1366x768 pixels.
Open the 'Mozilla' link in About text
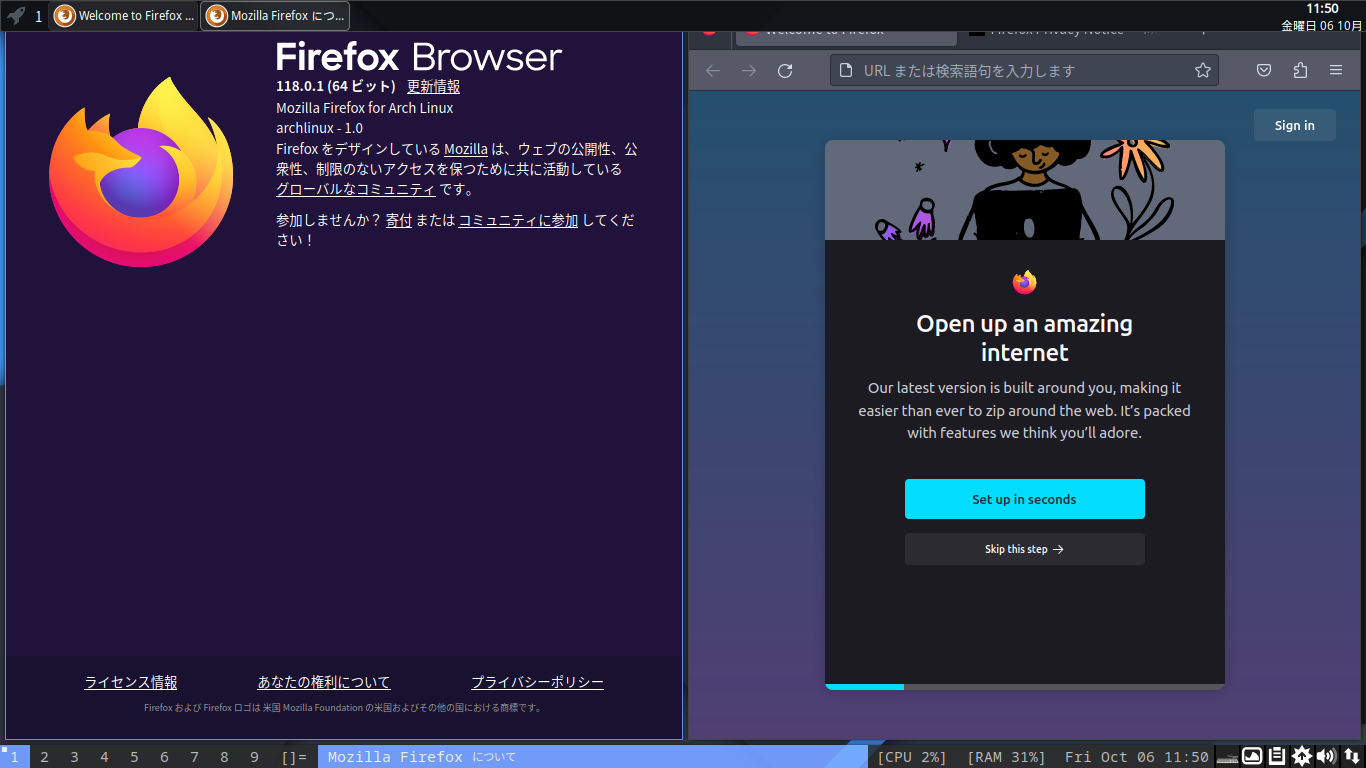point(466,149)
